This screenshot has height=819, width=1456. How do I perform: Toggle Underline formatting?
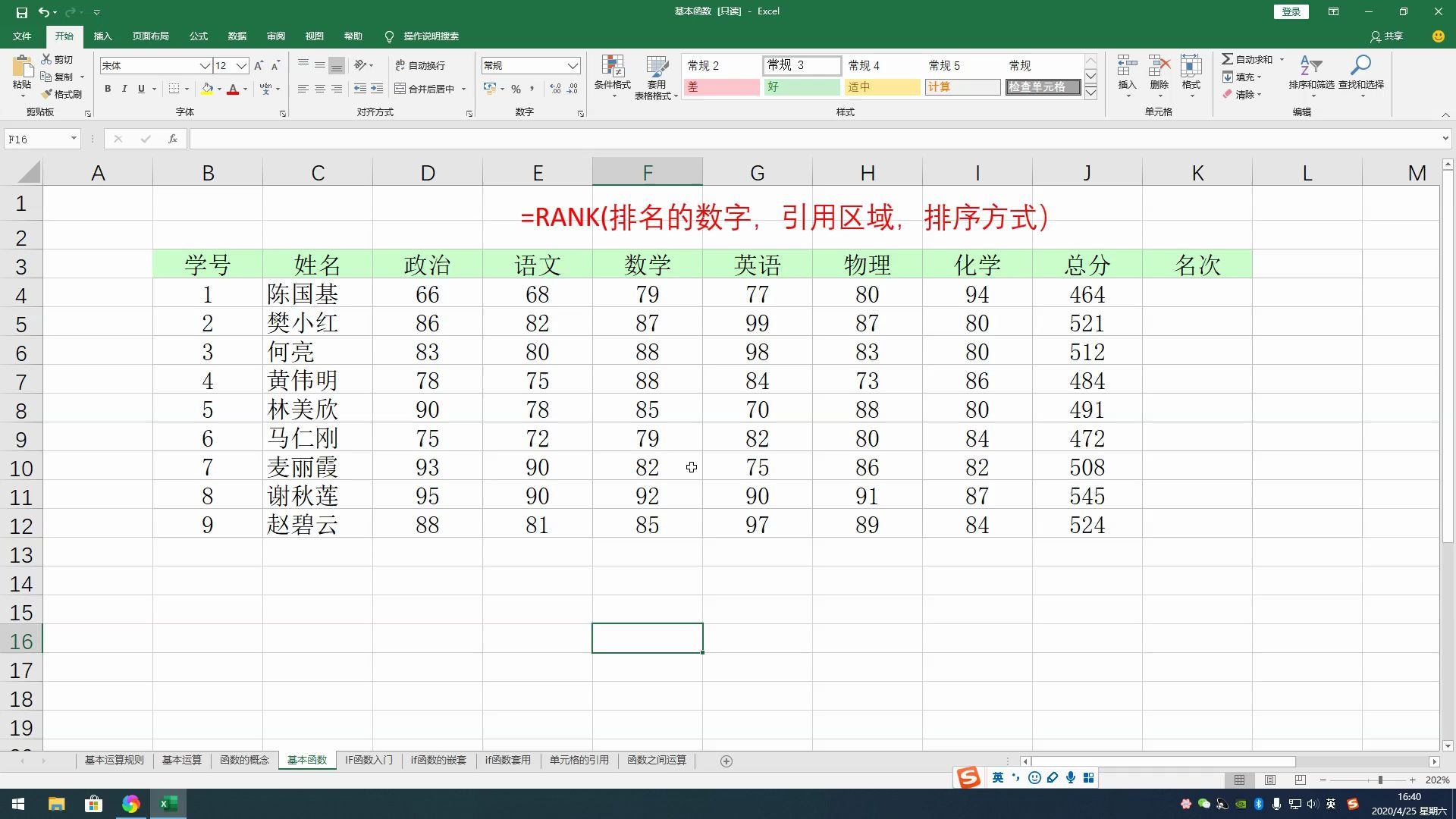click(x=141, y=89)
